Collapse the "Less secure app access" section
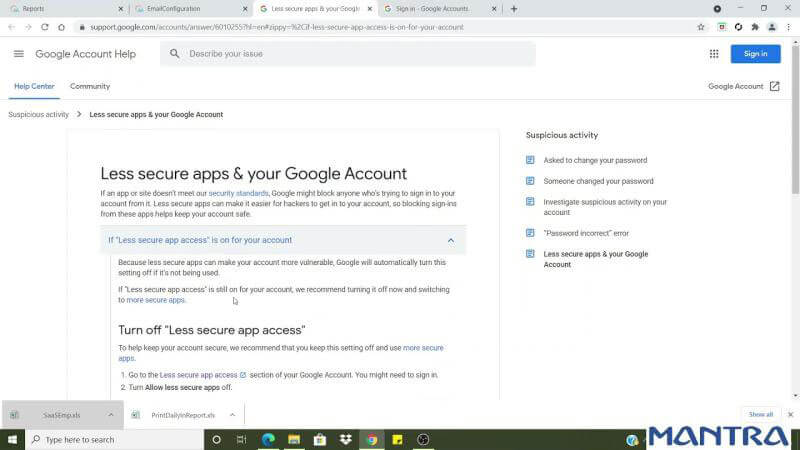 [450, 240]
